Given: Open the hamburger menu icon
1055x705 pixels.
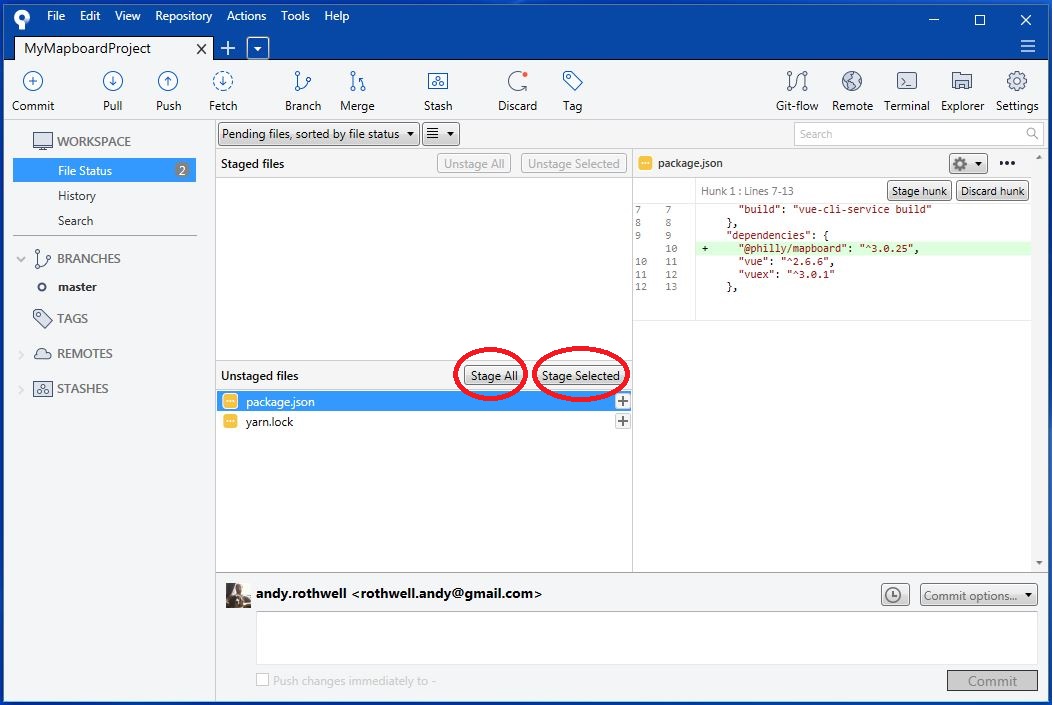Looking at the screenshot, I should coord(1027,46).
